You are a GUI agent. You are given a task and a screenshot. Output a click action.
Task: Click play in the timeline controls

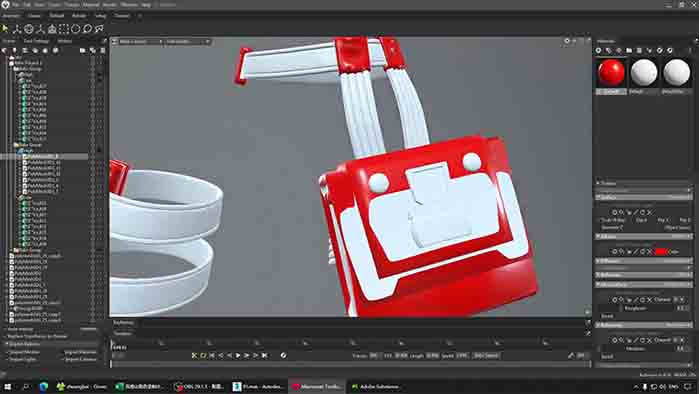[238, 355]
